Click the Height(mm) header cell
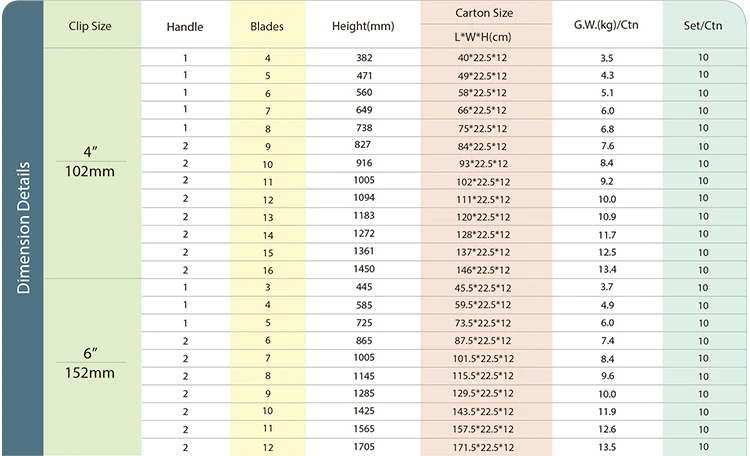This screenshot has width=750, height=456. click(363, 26)
